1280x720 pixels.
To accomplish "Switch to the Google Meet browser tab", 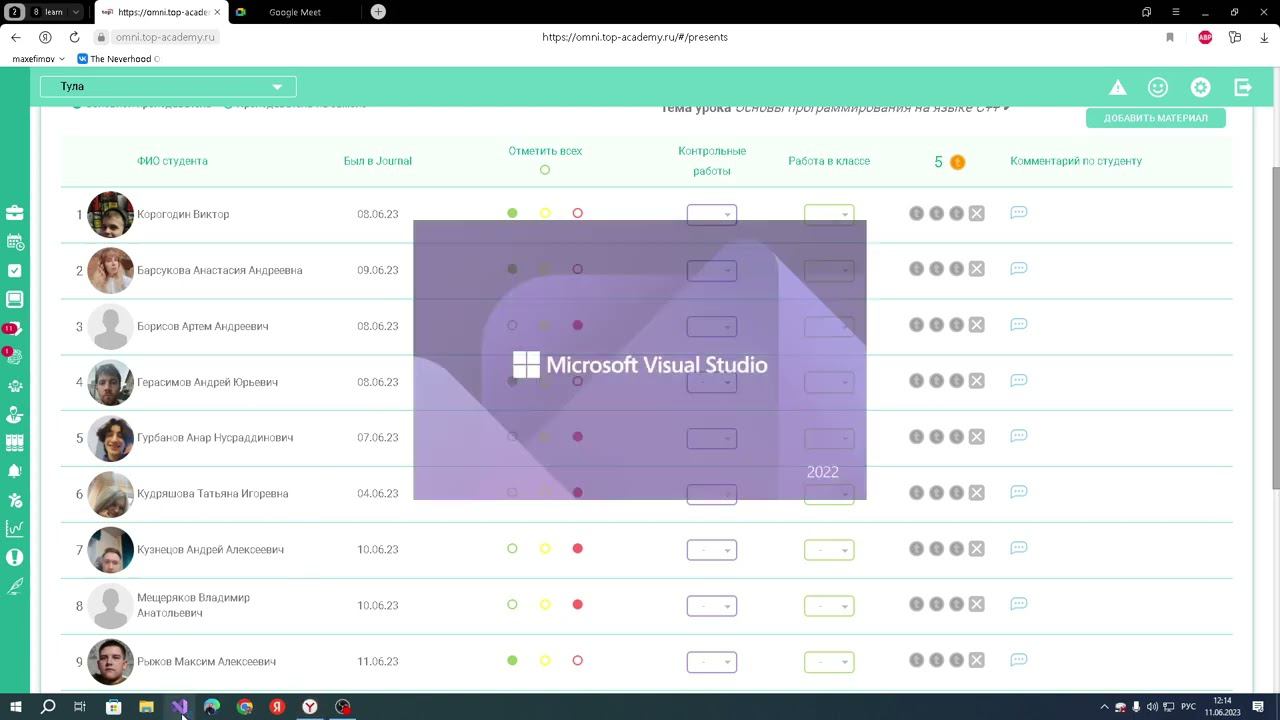I will coord(295,12).
